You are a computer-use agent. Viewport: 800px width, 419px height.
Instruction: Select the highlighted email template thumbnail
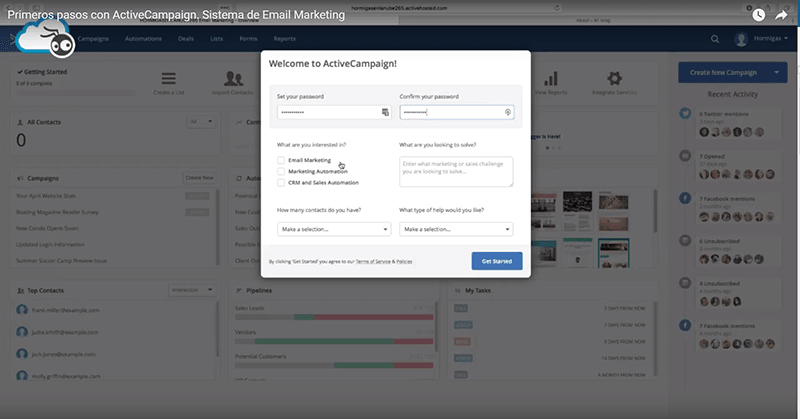613,253
